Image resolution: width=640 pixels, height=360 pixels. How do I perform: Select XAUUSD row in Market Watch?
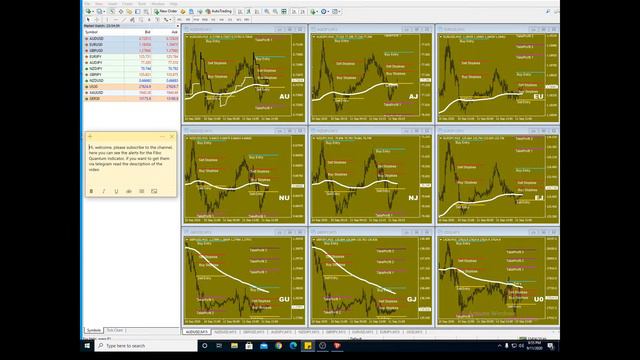[131, 93]
